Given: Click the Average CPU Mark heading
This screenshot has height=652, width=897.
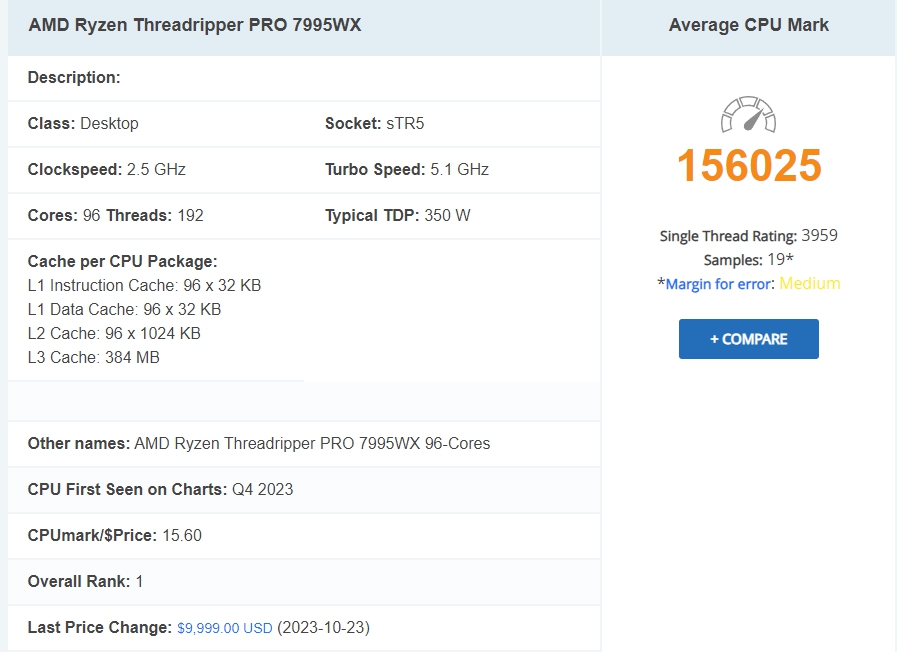Looking at the screenshot, I should [x=748, y=25].
